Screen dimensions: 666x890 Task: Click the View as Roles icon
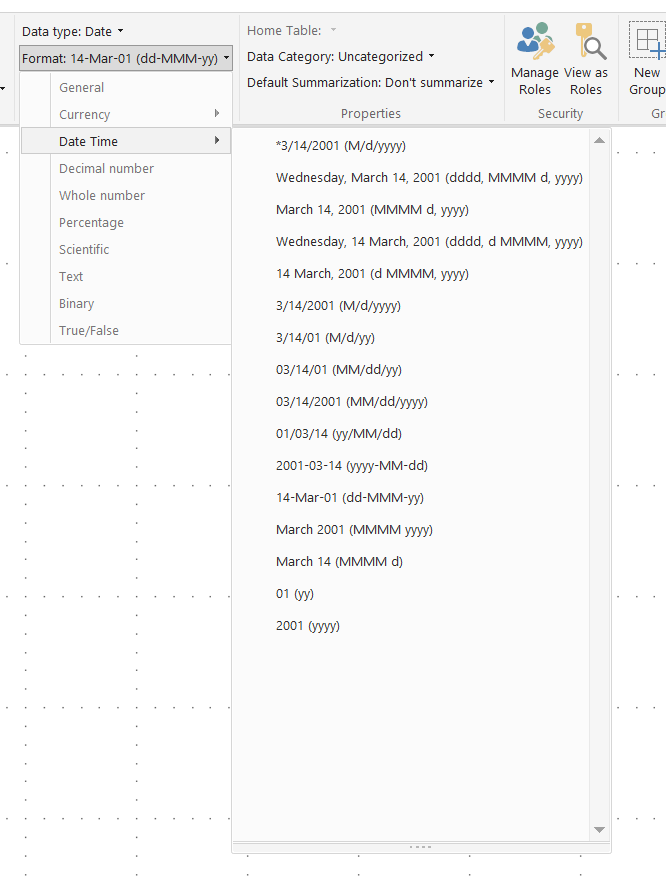click(x=590, y=41)
